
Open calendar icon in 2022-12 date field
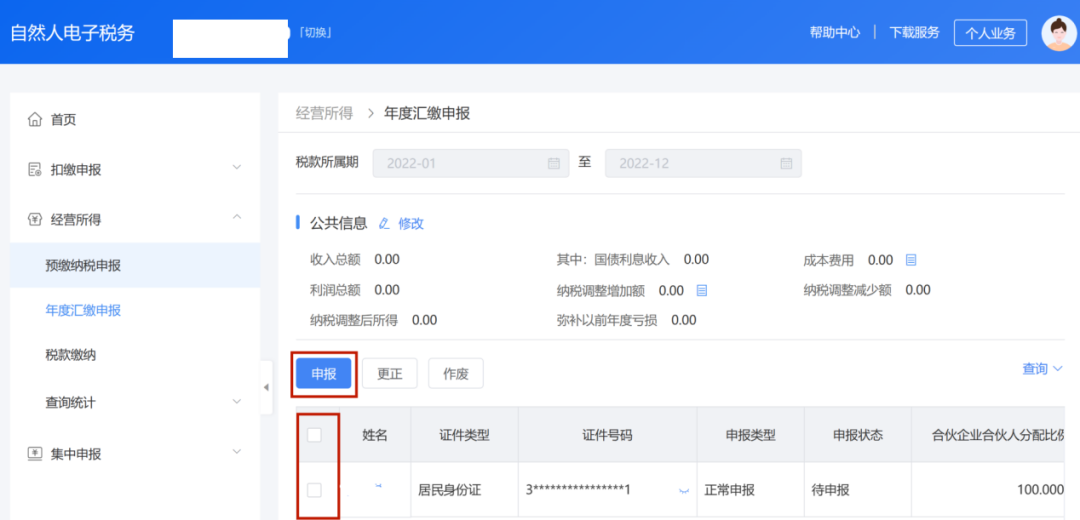(786, 164)
